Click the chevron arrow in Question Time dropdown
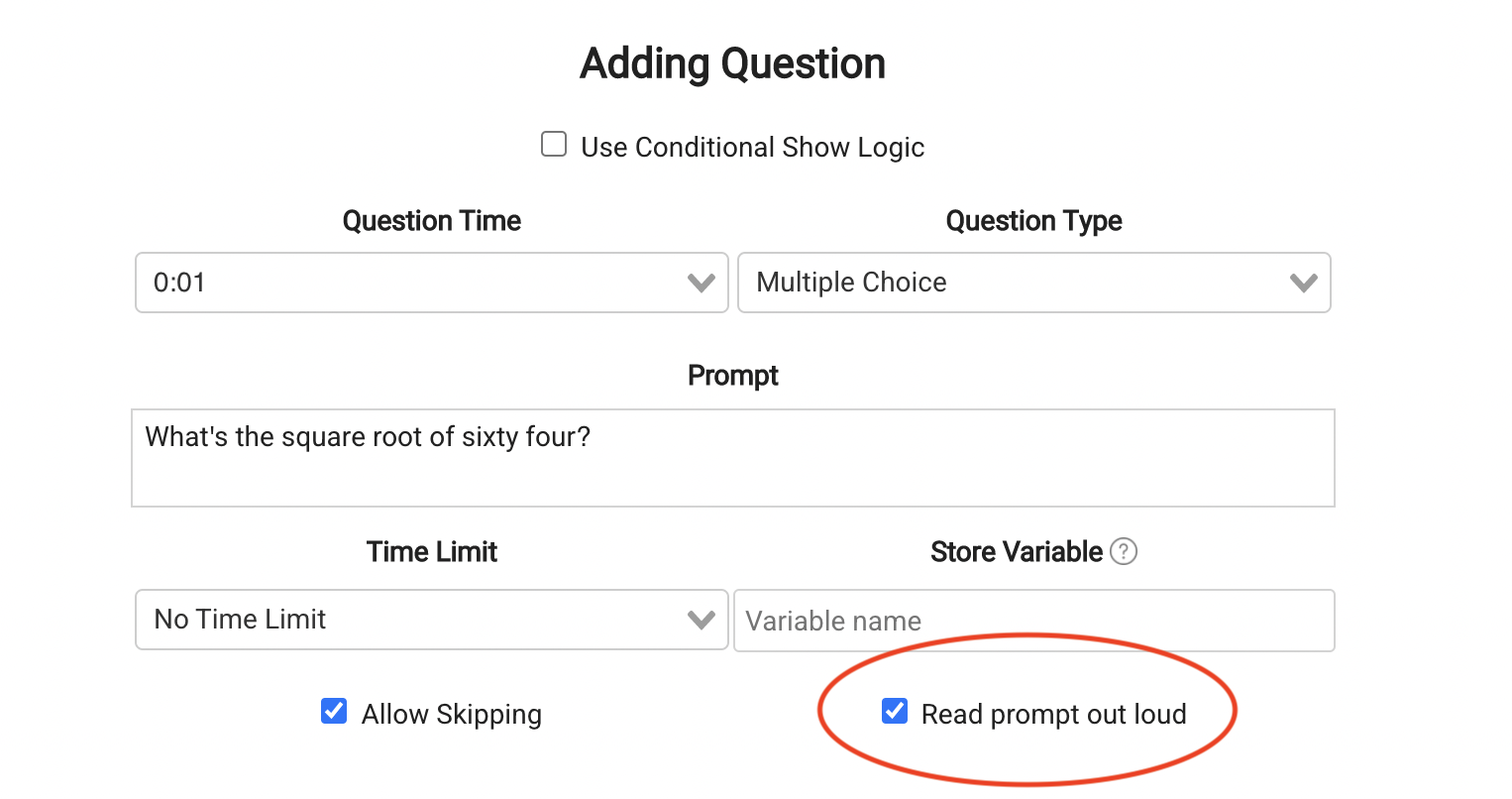Screen dimensions: 1512x799 (x=702, y=284)
